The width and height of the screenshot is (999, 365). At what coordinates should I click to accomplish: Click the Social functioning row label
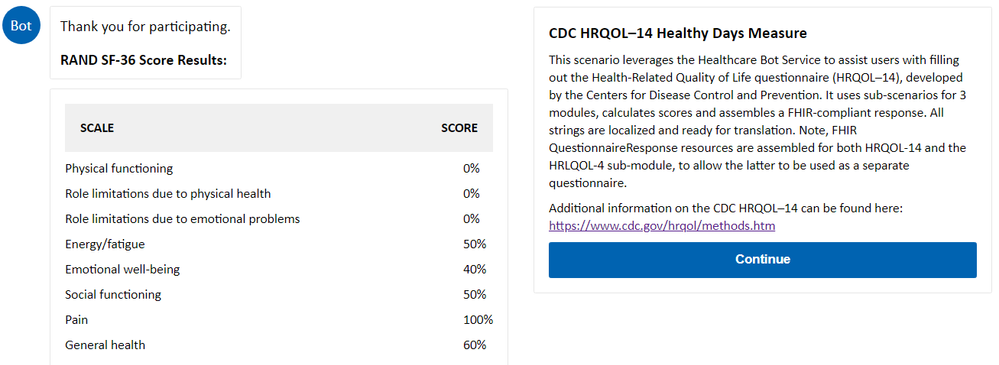[x=113, y=295]
